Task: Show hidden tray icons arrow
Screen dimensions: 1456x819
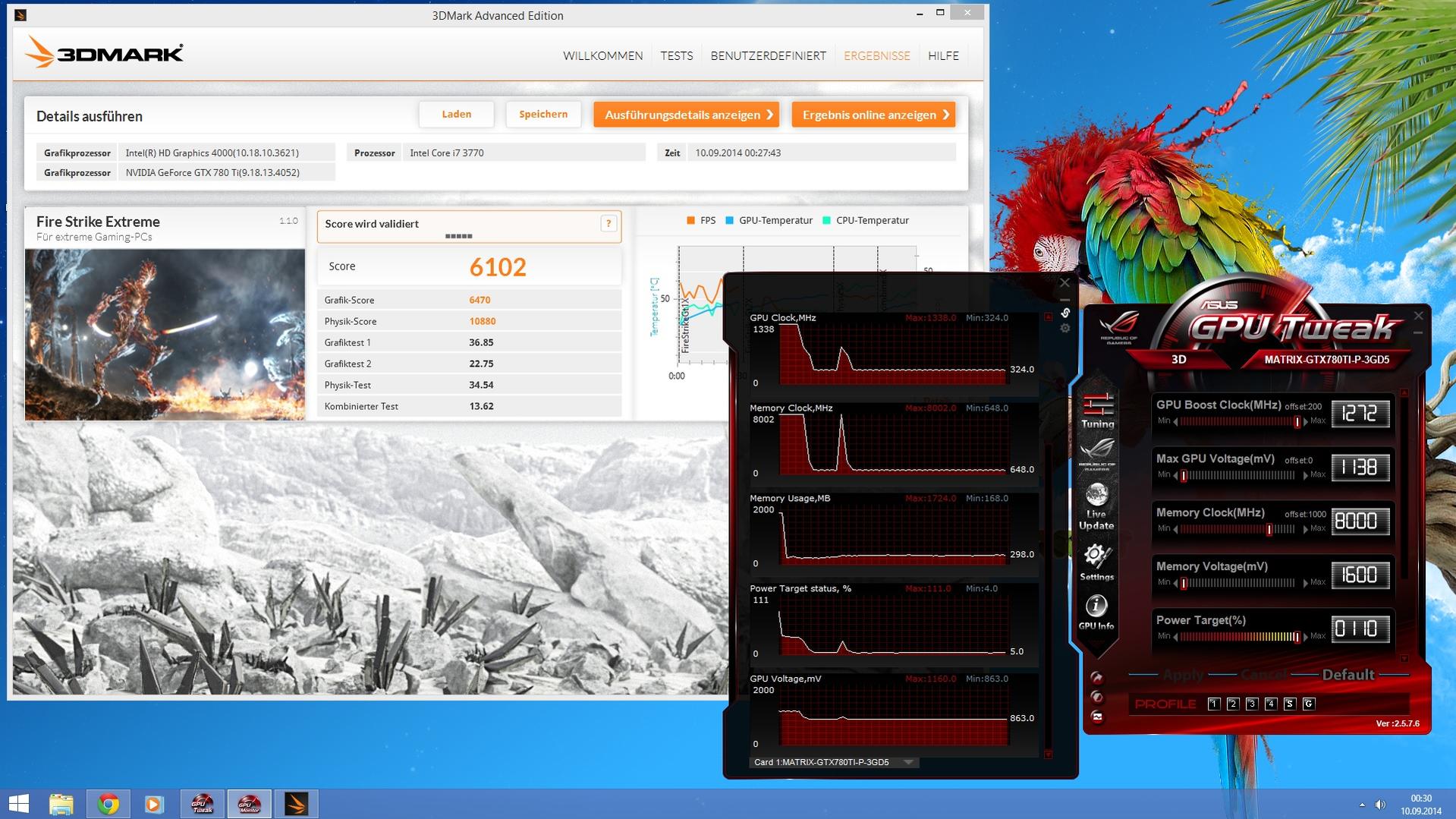Action: (1362, 805)
